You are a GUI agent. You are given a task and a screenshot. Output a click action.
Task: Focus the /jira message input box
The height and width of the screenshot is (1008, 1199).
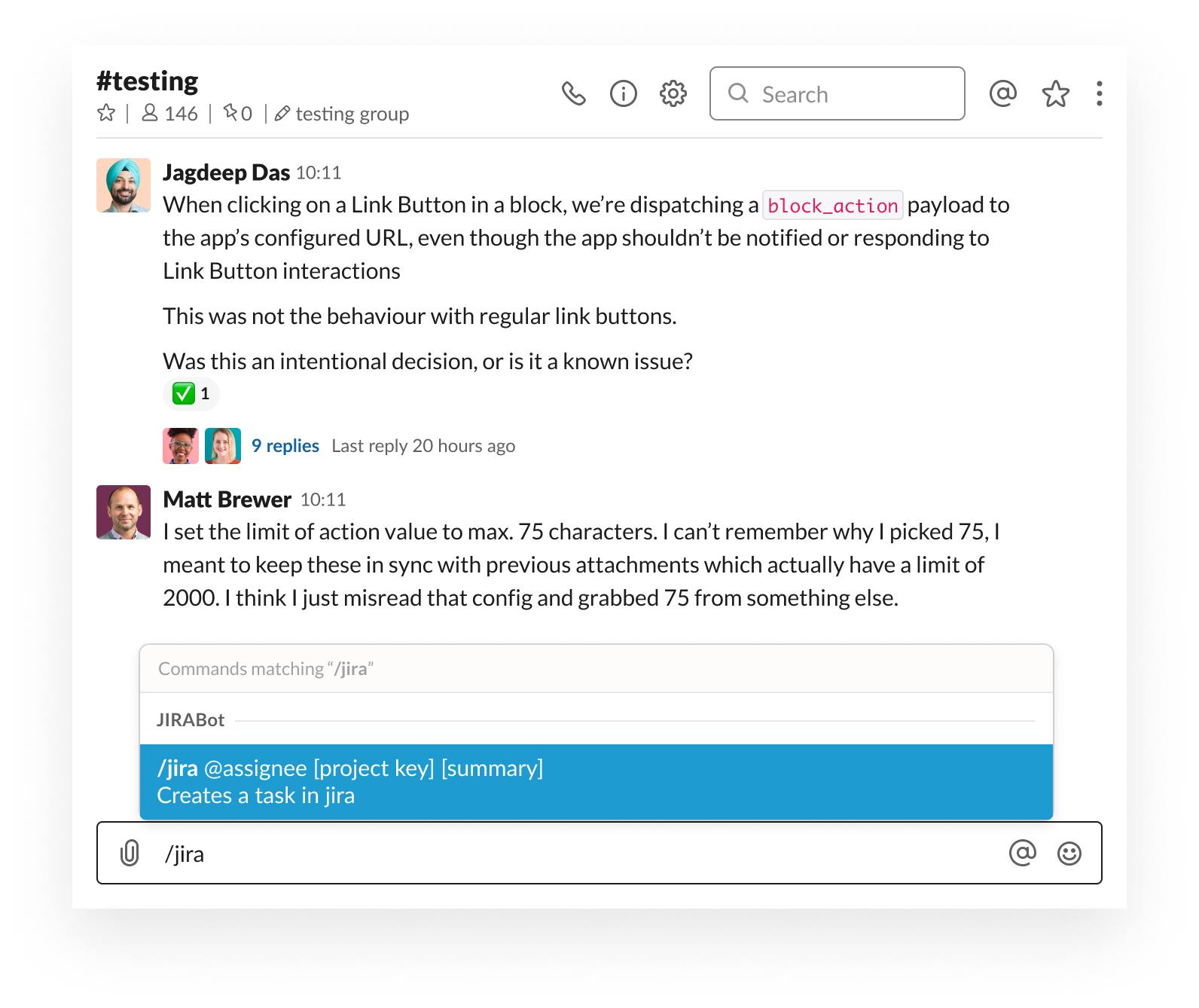[599, 853]
